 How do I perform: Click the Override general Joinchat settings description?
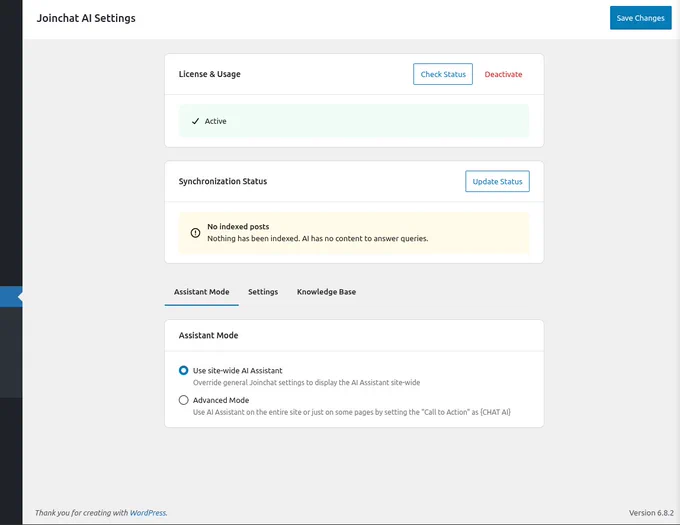point(307,382)
